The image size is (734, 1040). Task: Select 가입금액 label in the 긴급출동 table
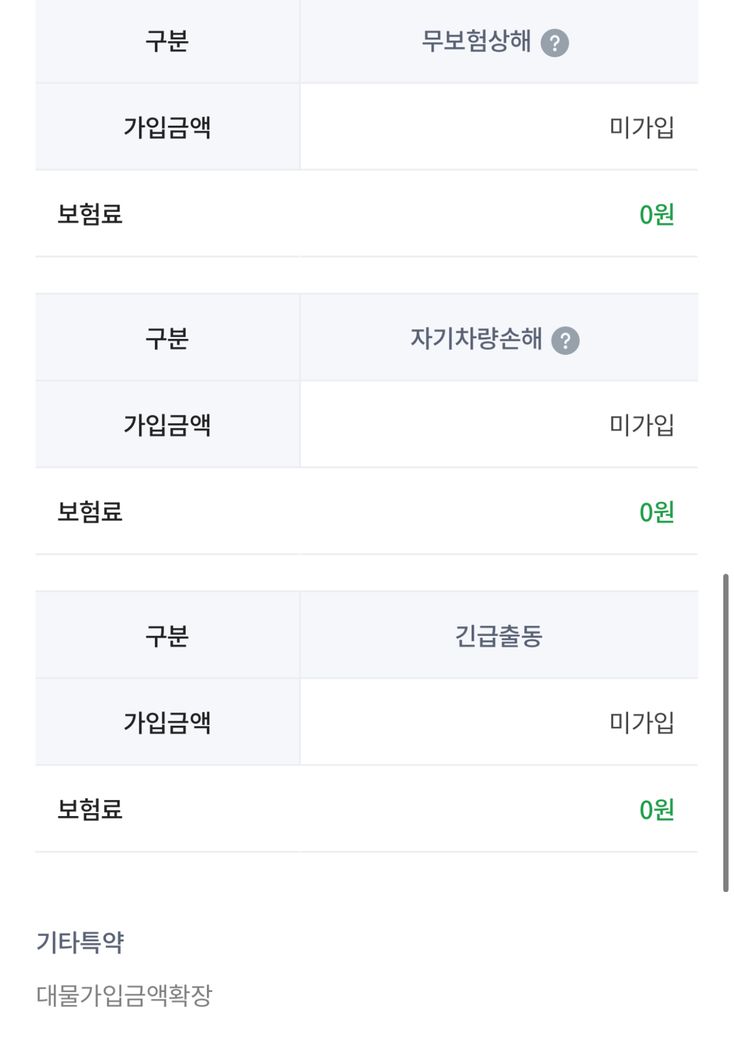pyautogui.click(x=167, y=722)
